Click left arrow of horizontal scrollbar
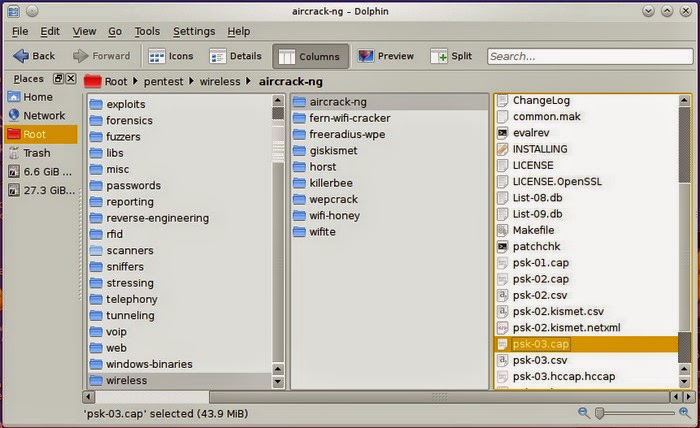This screenshot has height=428, width=700. click(x=88, y=396)
